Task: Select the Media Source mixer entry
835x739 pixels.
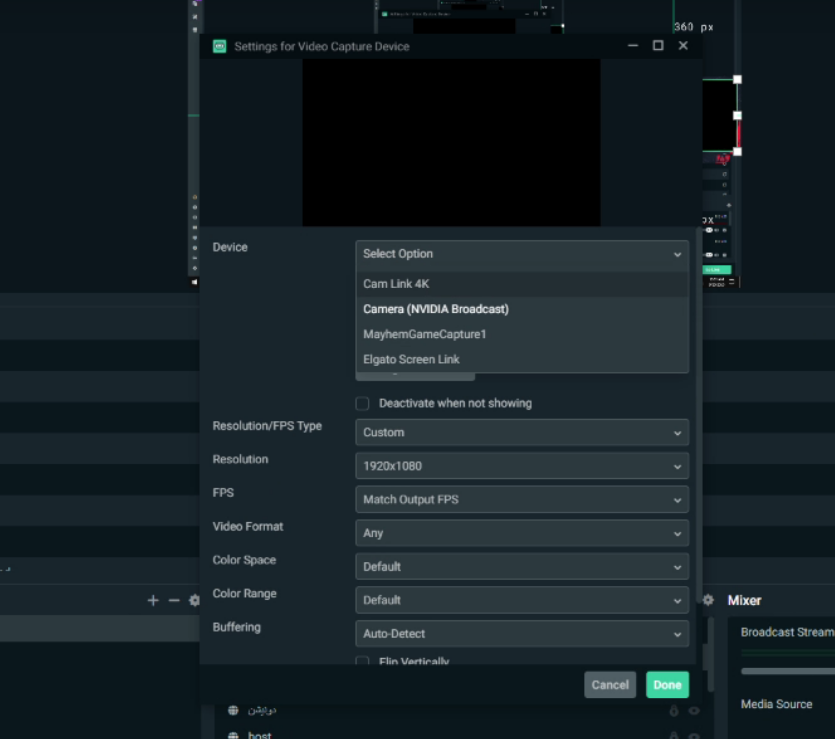Action: [776, 704]
